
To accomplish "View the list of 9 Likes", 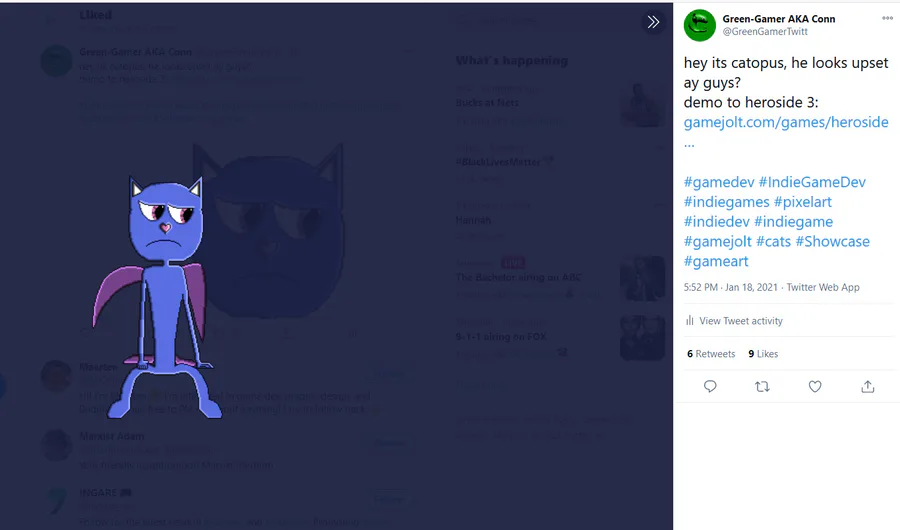I will coord(763,354).
